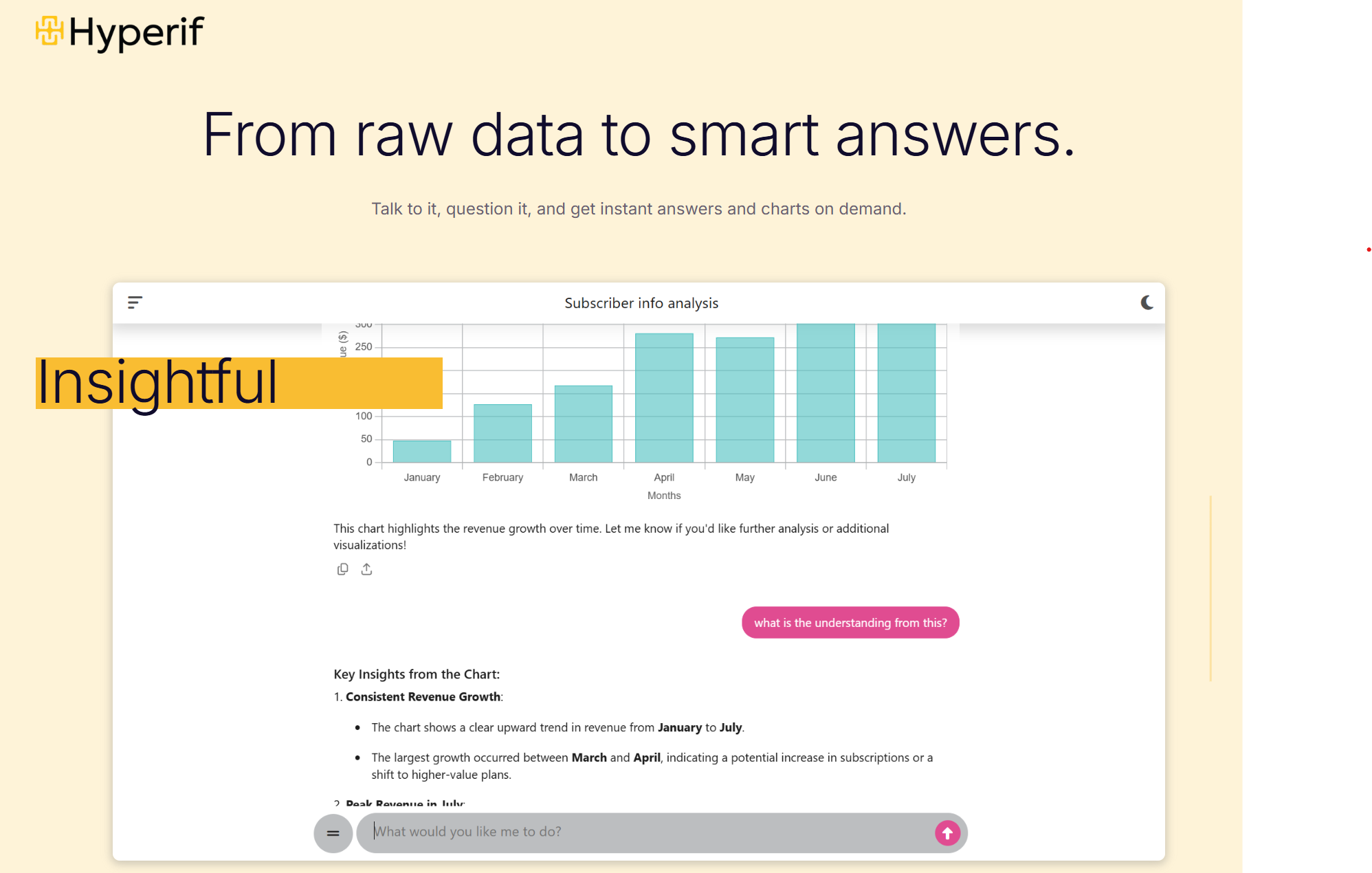Click the 'Key Insights from the Chart' heading

(417, 674)
